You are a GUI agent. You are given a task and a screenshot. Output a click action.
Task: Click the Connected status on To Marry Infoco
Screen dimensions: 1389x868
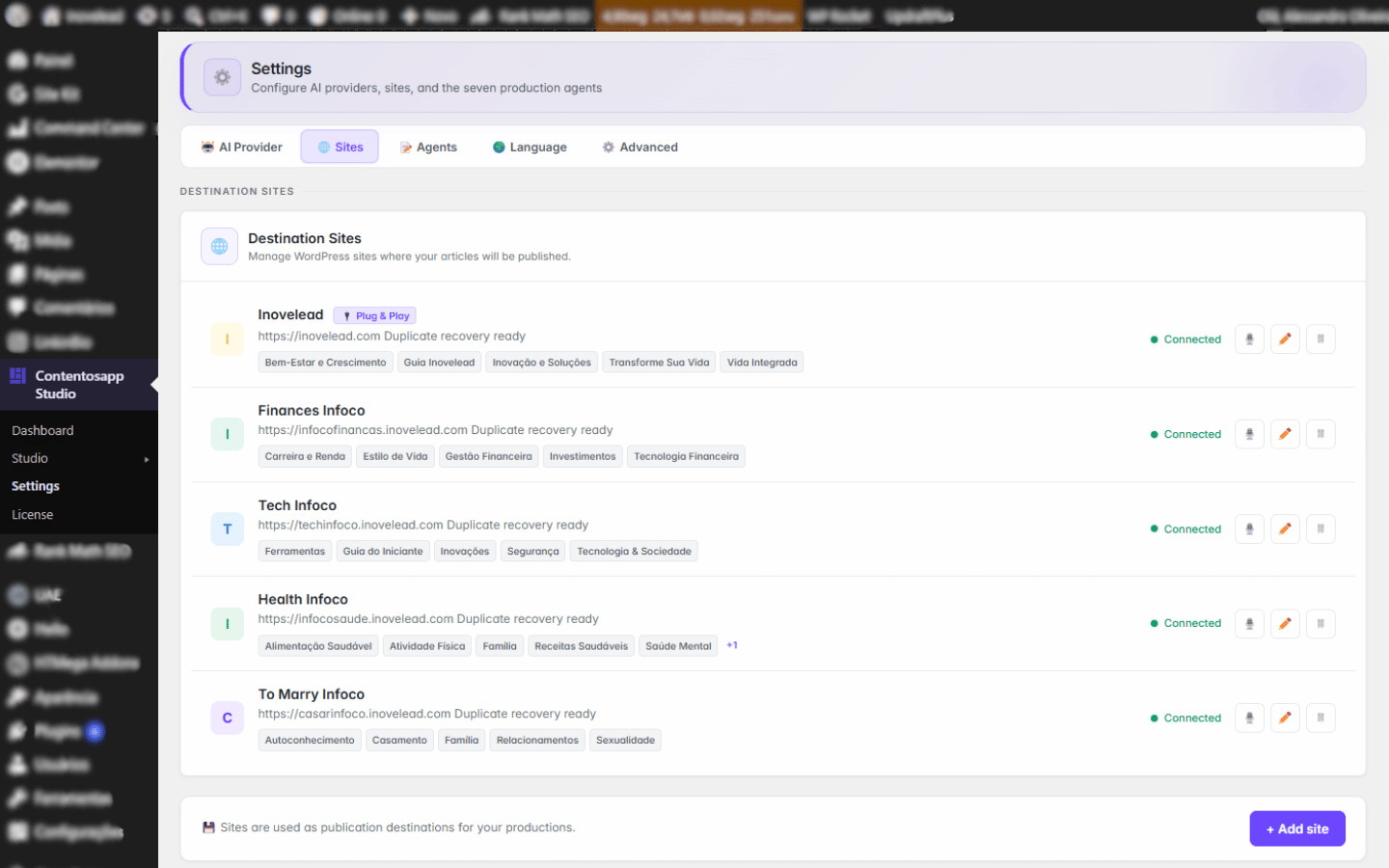(x=1185, y=718)
